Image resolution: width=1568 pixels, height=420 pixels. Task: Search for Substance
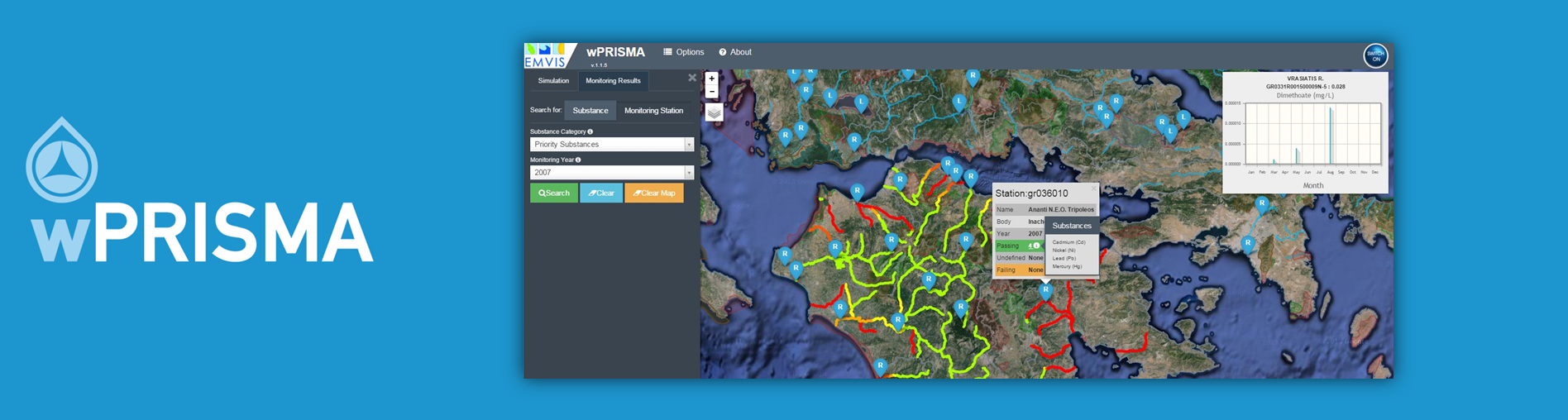point(590,111)
